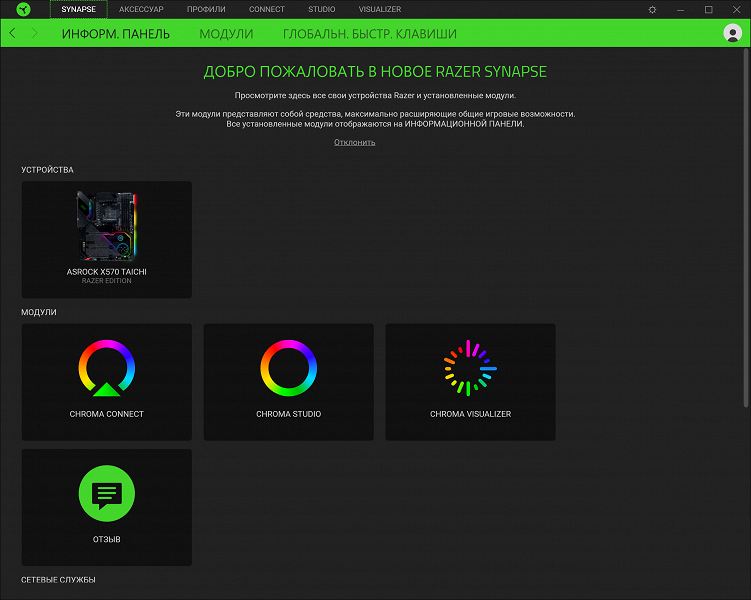This screenshot has width=751, height=600.
Task: Click the СЕТЕВЫЕ СЛУЖБЫ section heading
Action: click(58, 580)
